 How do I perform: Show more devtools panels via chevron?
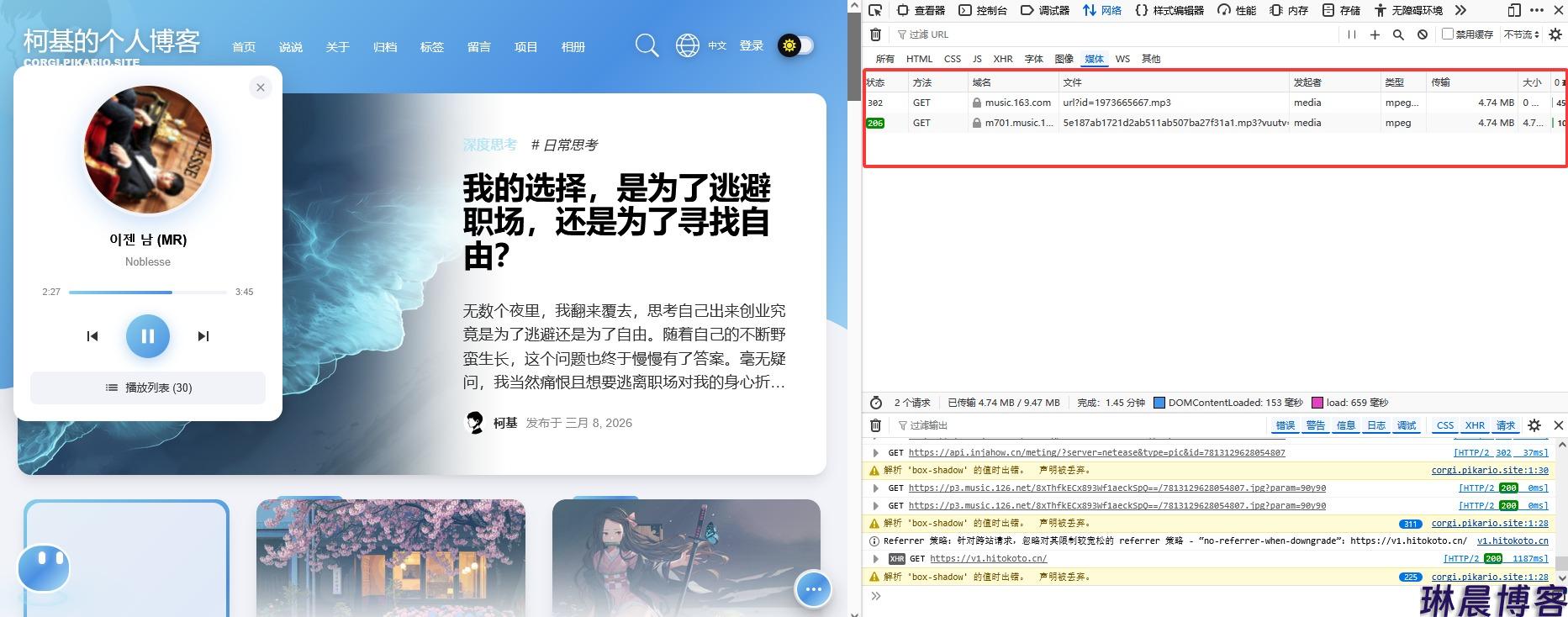tap(1460, 10)
